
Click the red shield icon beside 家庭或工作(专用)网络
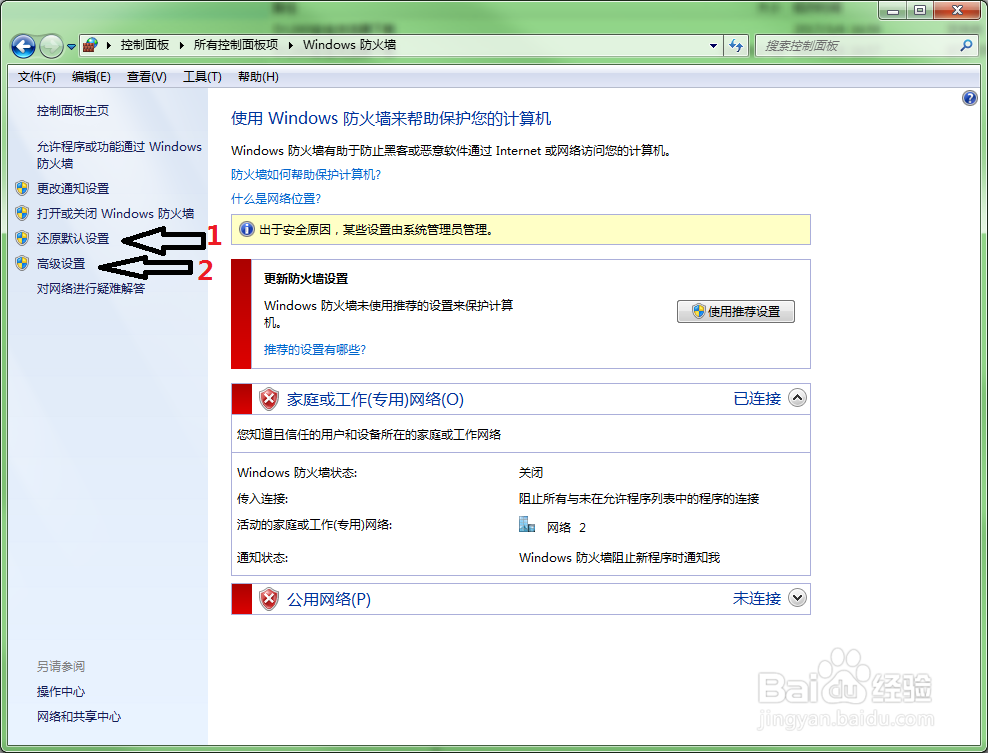(x=269, y=399)
